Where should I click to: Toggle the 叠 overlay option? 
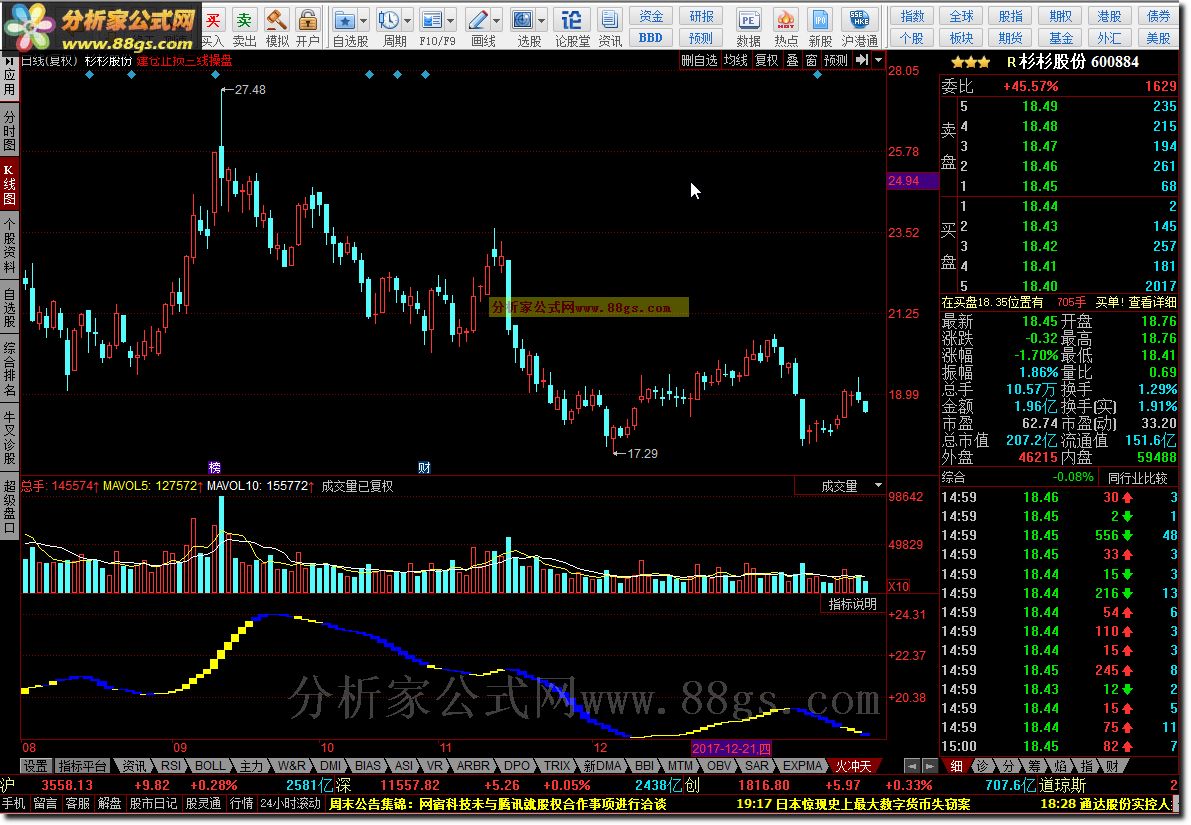[x=792, y=60]
